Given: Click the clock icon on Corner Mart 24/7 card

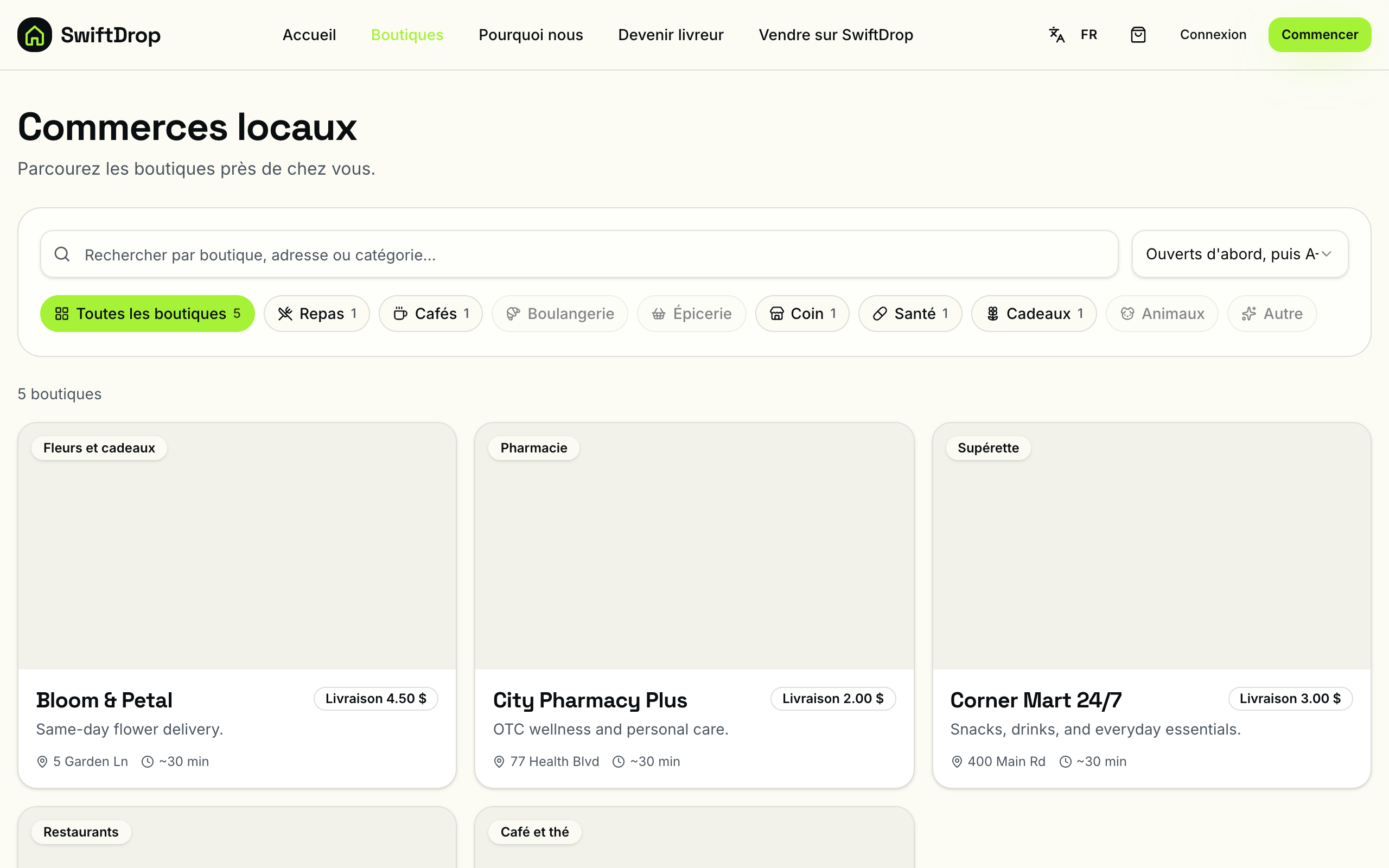Looking at the screenshot, I should click(1065, 761).
